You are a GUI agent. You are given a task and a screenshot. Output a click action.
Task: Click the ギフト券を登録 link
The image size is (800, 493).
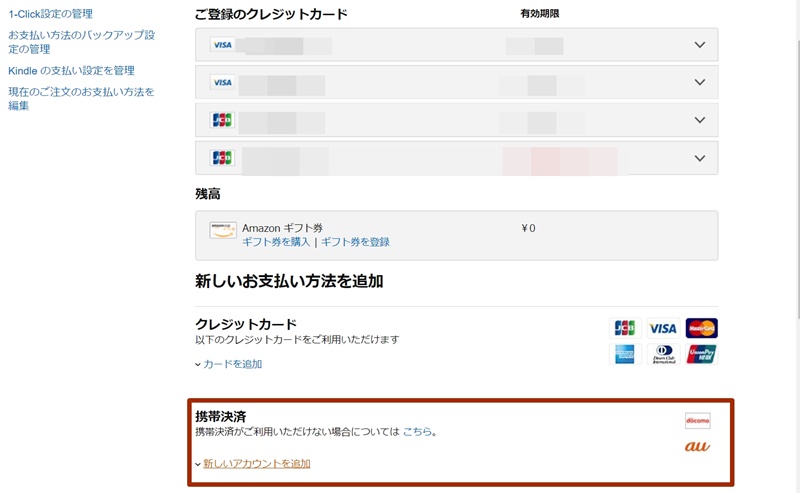[x=355, y=242]
